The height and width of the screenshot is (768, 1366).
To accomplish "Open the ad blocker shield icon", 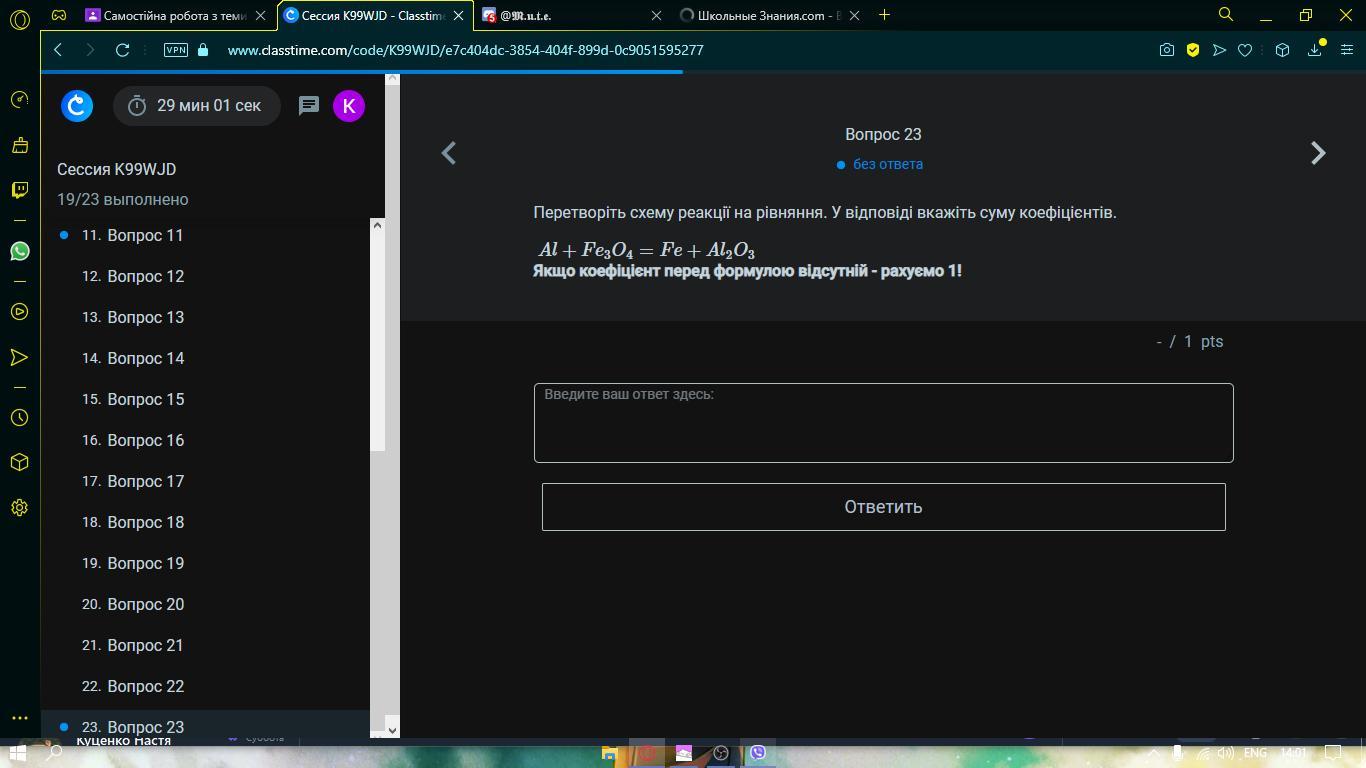I will coord(1193,49).
